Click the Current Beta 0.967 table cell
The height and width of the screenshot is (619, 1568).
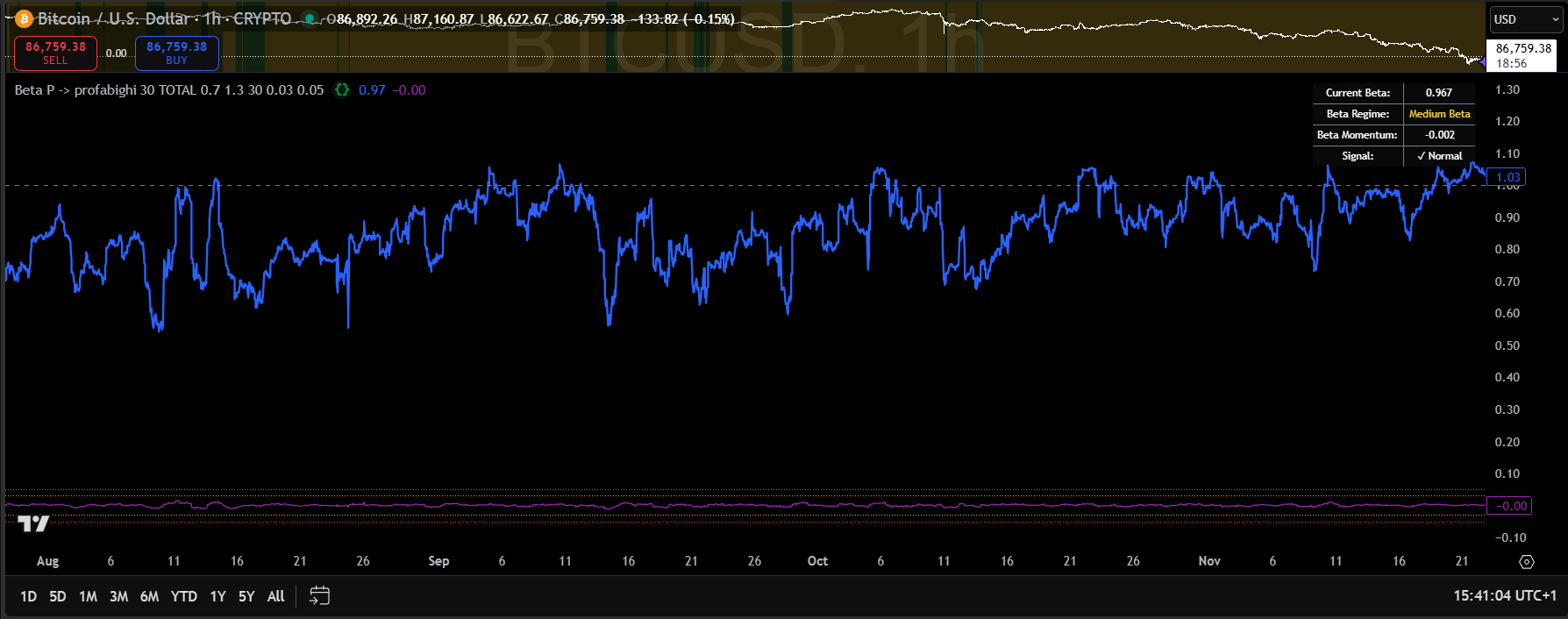click(x=1438, y=93)
